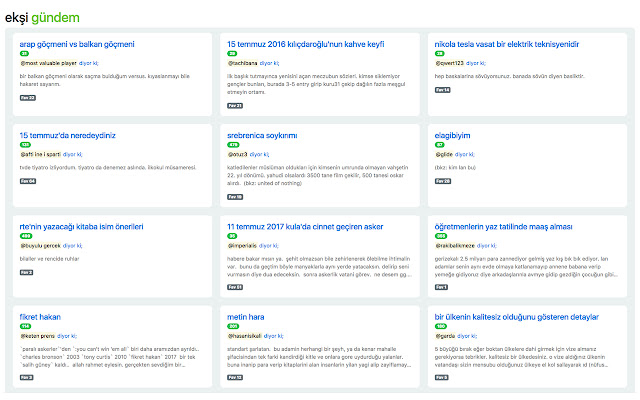The image size is (640, 400).
Task: Open the ekşi gündem site heading
Action: [x=42, y=18]
